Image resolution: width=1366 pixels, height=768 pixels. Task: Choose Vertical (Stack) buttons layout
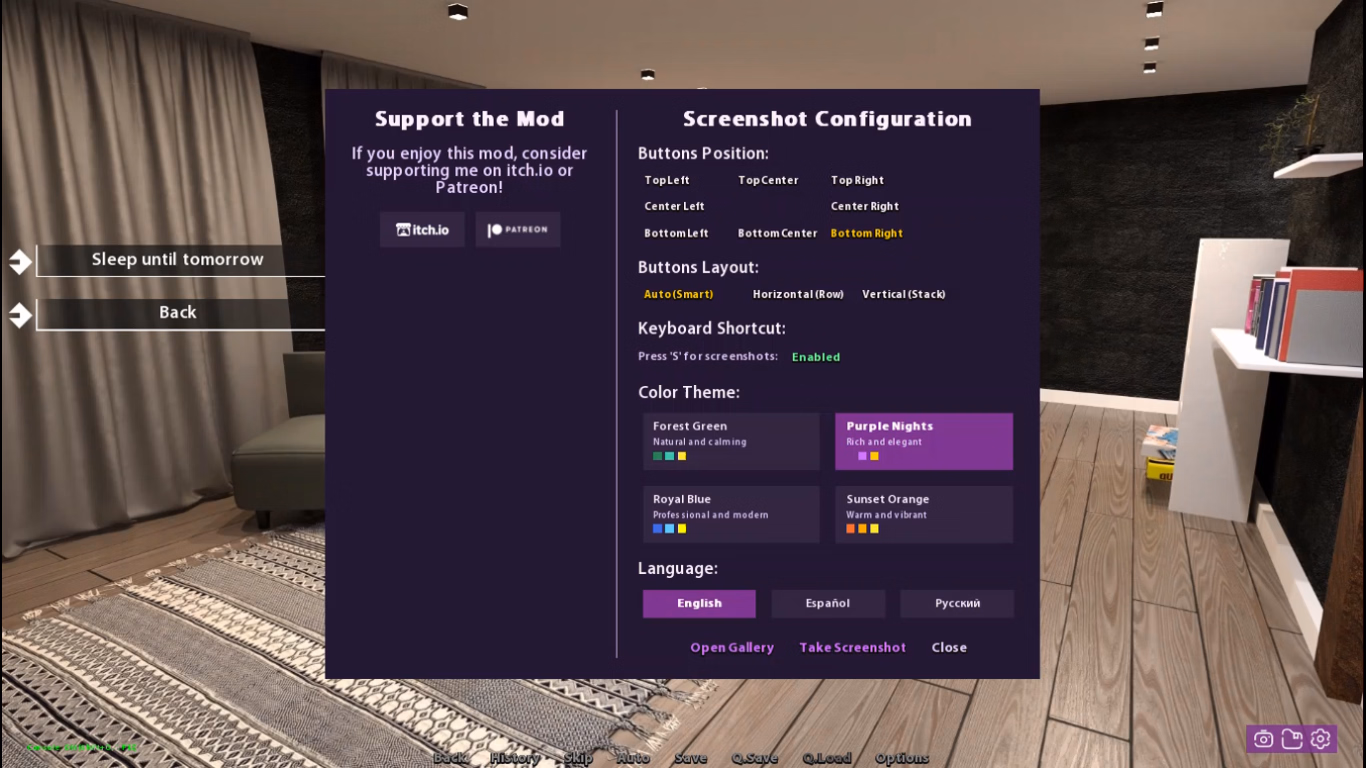coord(903,295)
